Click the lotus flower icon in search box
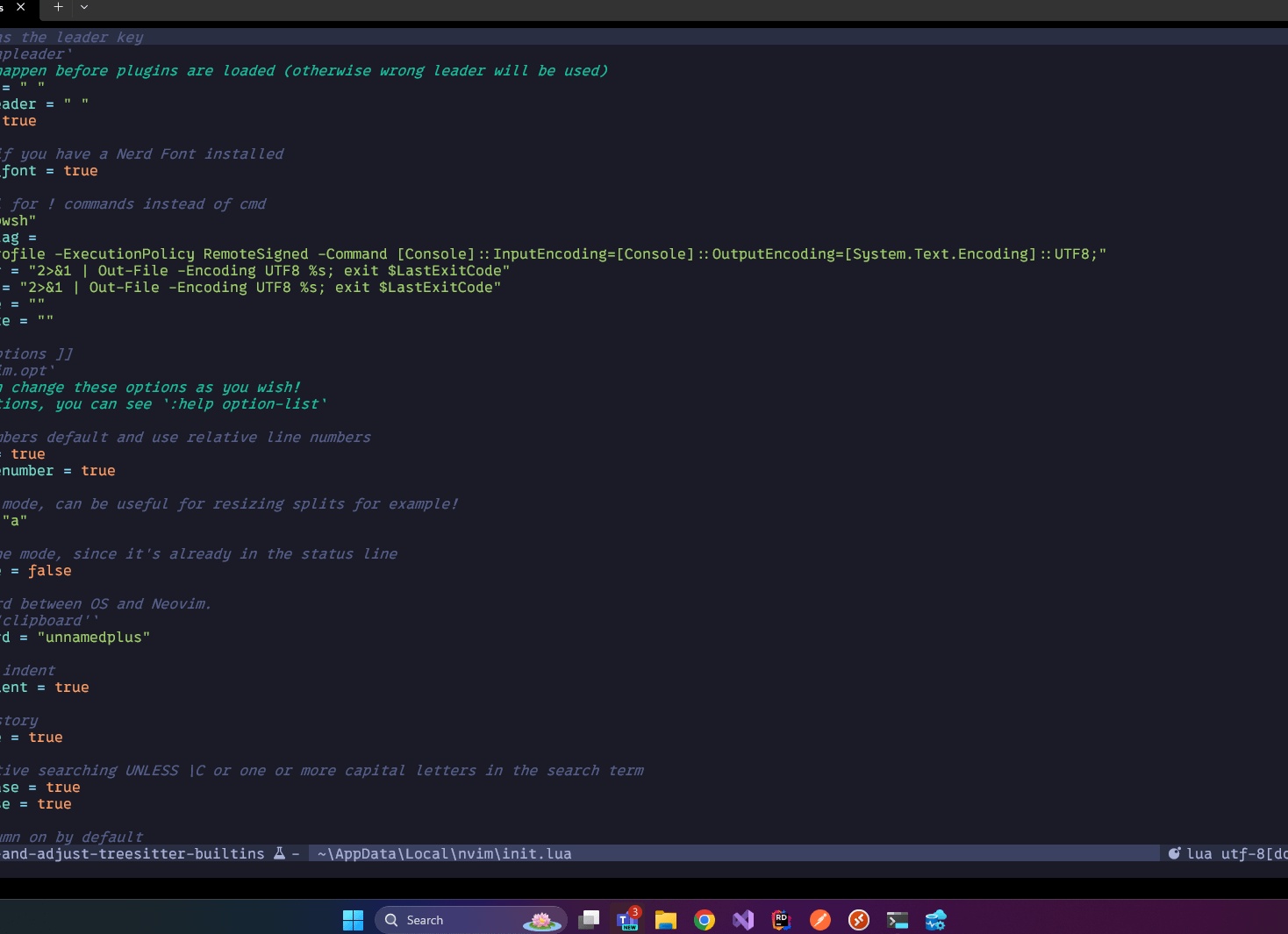 click(x=541, y=920)
